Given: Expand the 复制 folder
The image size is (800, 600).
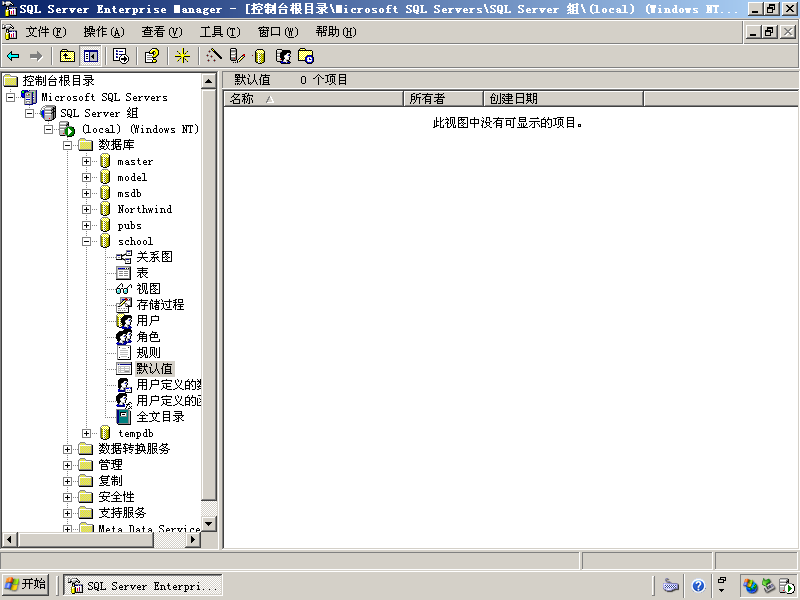Looking at the screenshot, I should 67,481.
